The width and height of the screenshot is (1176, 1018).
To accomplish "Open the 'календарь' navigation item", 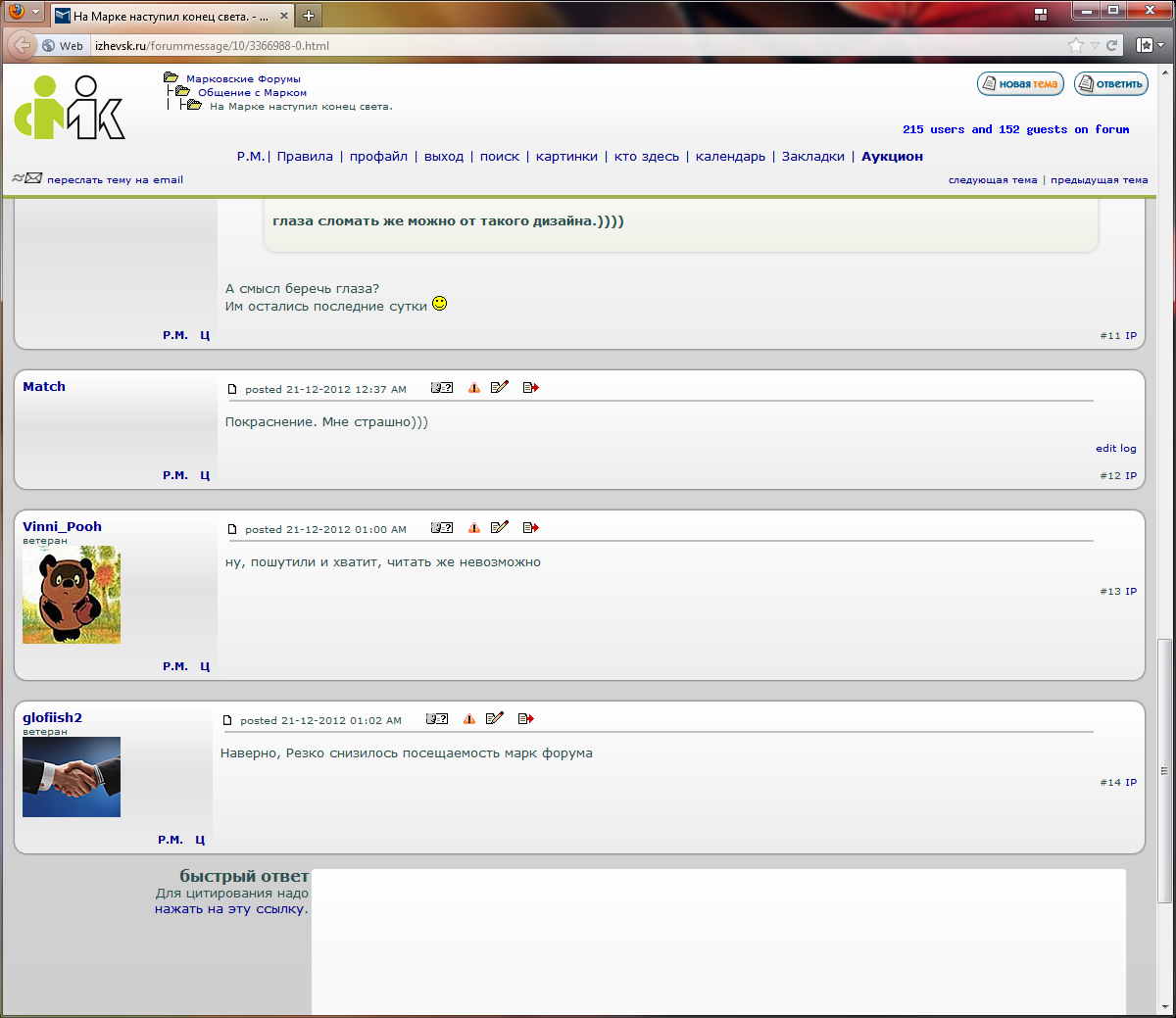I will (730, 157).
